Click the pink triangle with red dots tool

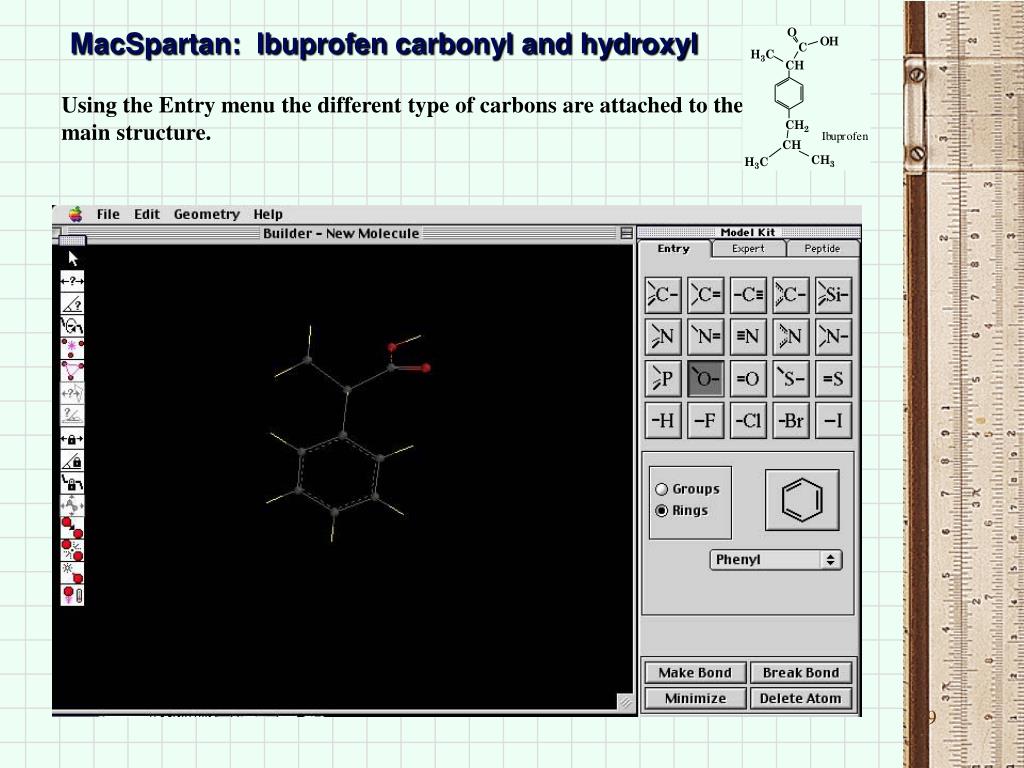(x=72, y=370)
